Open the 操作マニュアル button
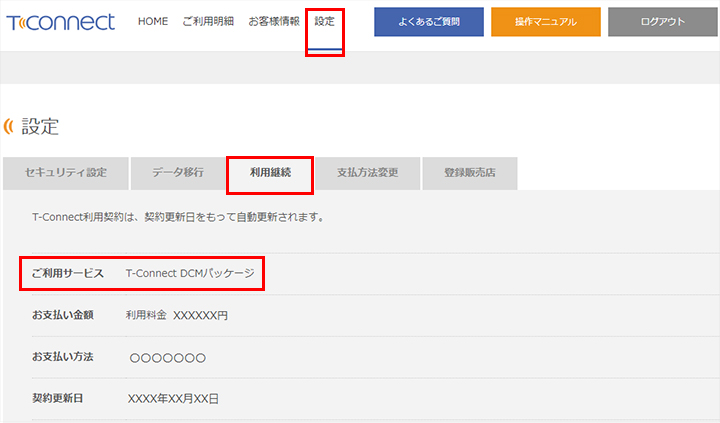 point(546,22)
